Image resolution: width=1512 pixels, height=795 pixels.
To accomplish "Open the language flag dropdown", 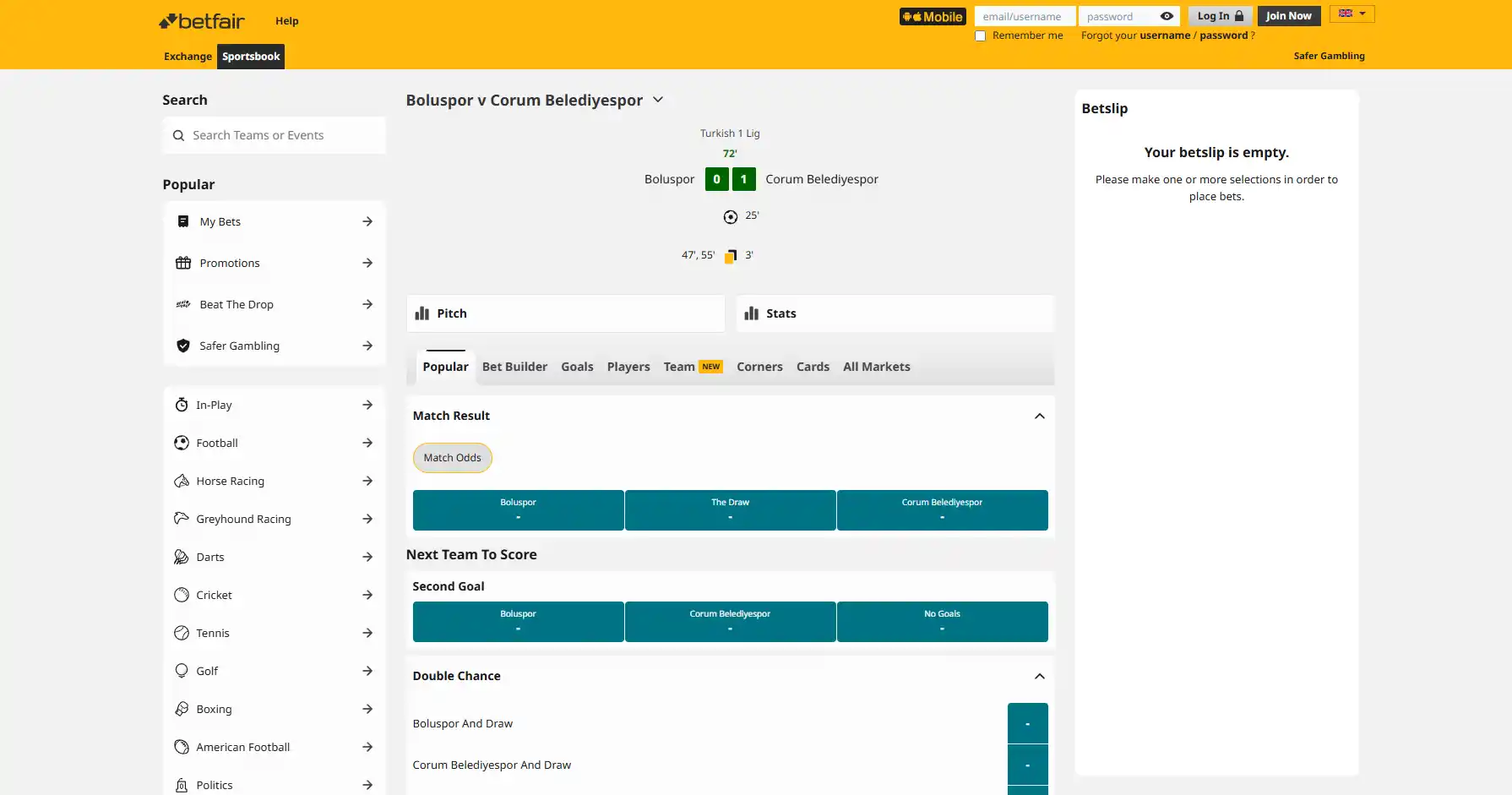I will click(1352, 14).
